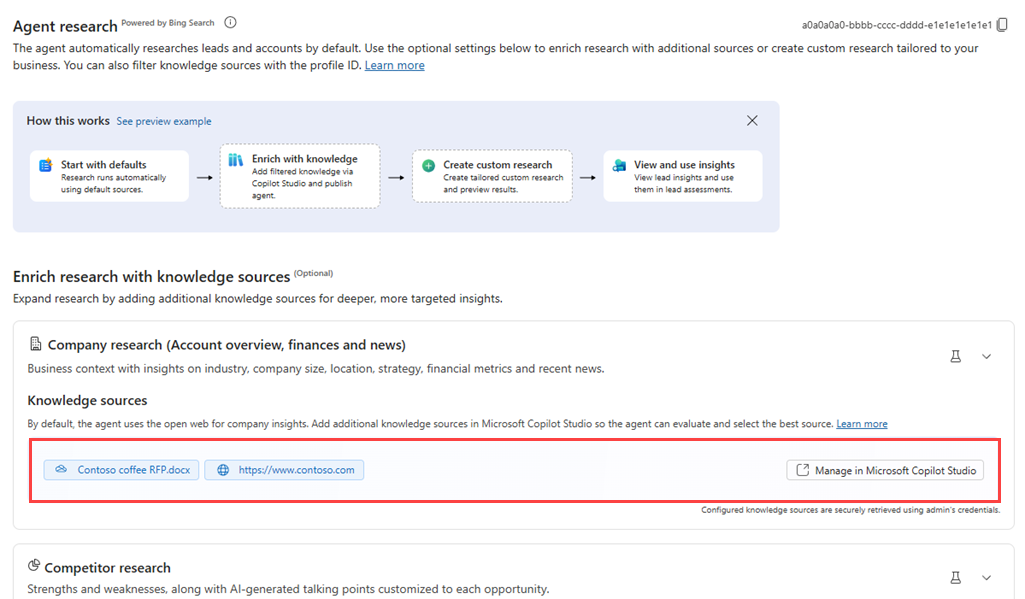
Task: Click the green Create custom research plus icon
Action: (x=428, y=165)
